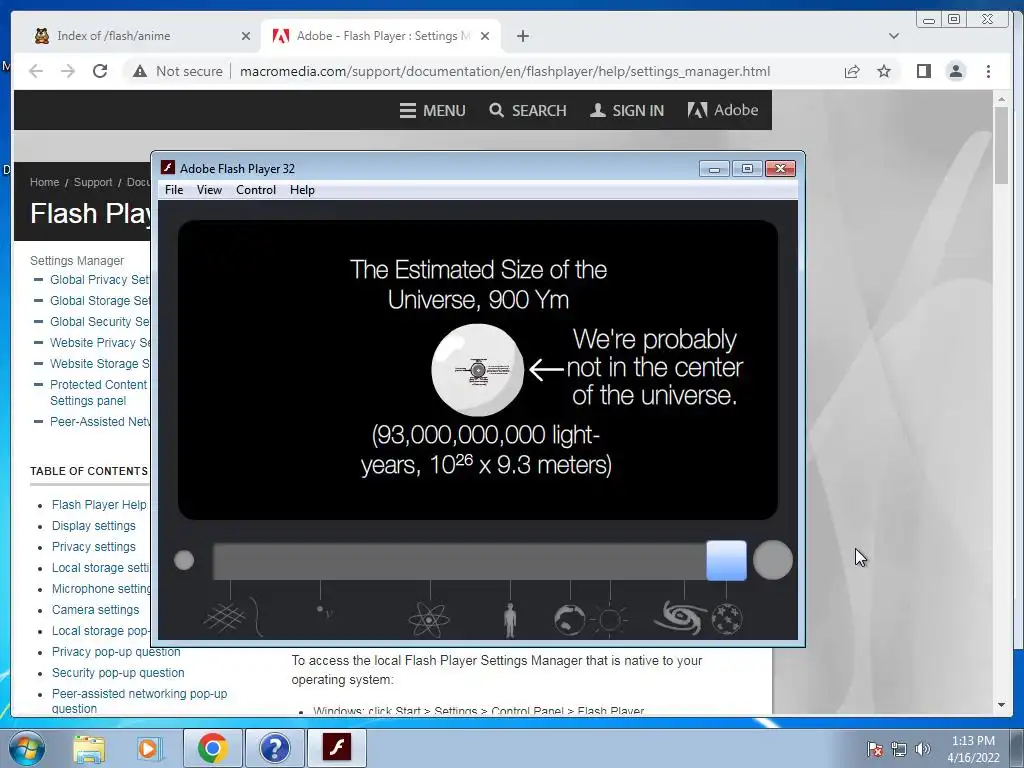The width and height of the screenshot is (1024, 768).
Task: Click Chrome icon in taskbar
Action: [212, 748]
